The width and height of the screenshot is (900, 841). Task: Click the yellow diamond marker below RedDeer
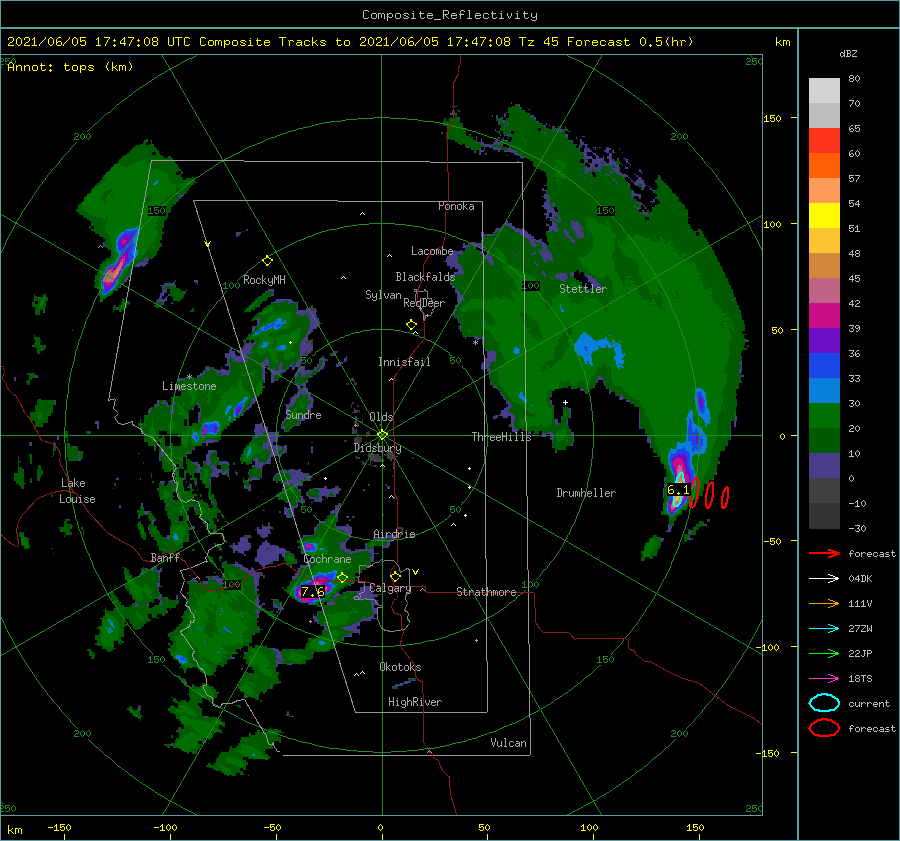411,325
